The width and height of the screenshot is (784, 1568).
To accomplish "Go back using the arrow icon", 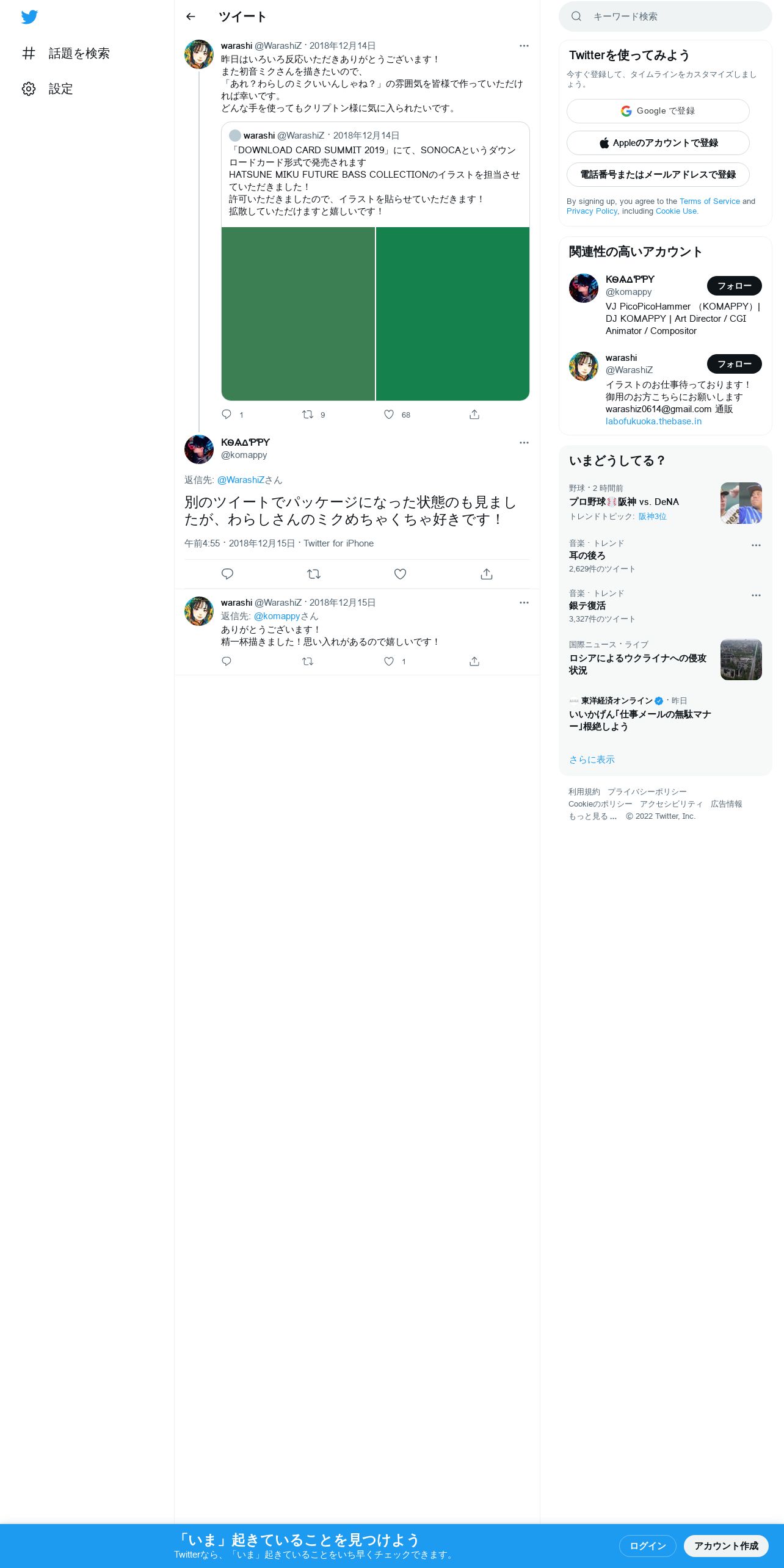I will (191, 16).
